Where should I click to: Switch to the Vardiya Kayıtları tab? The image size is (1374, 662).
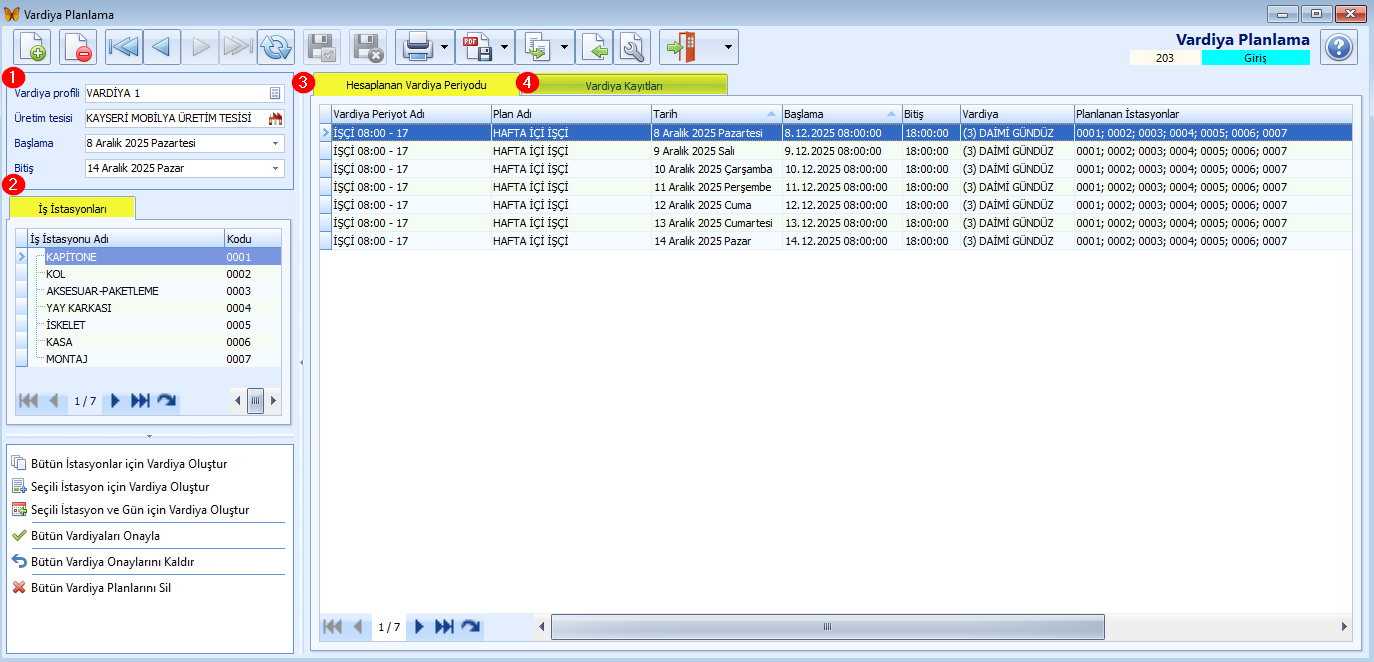pos(623,86)
